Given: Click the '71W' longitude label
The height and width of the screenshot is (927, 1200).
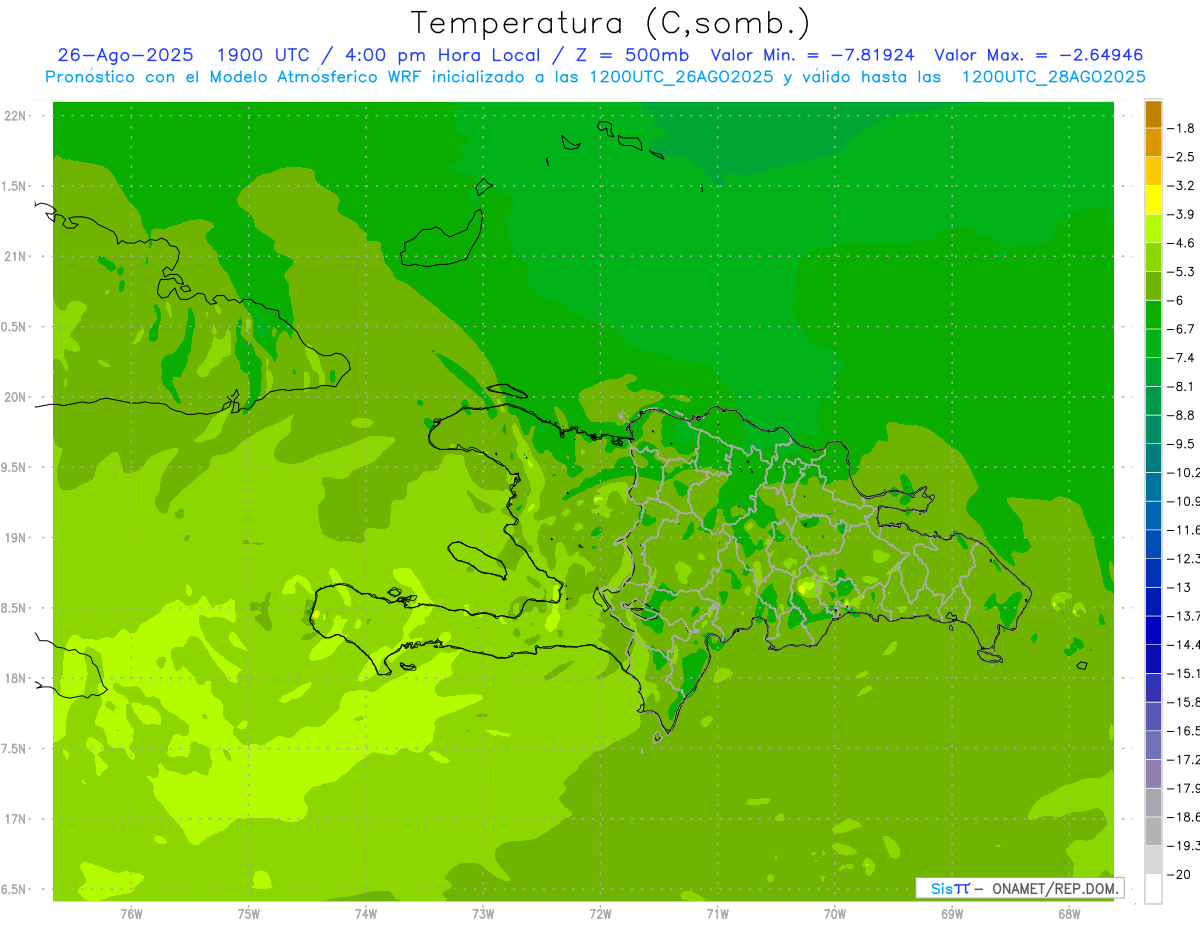Looking at the screenshot, I should pos(717,913).
